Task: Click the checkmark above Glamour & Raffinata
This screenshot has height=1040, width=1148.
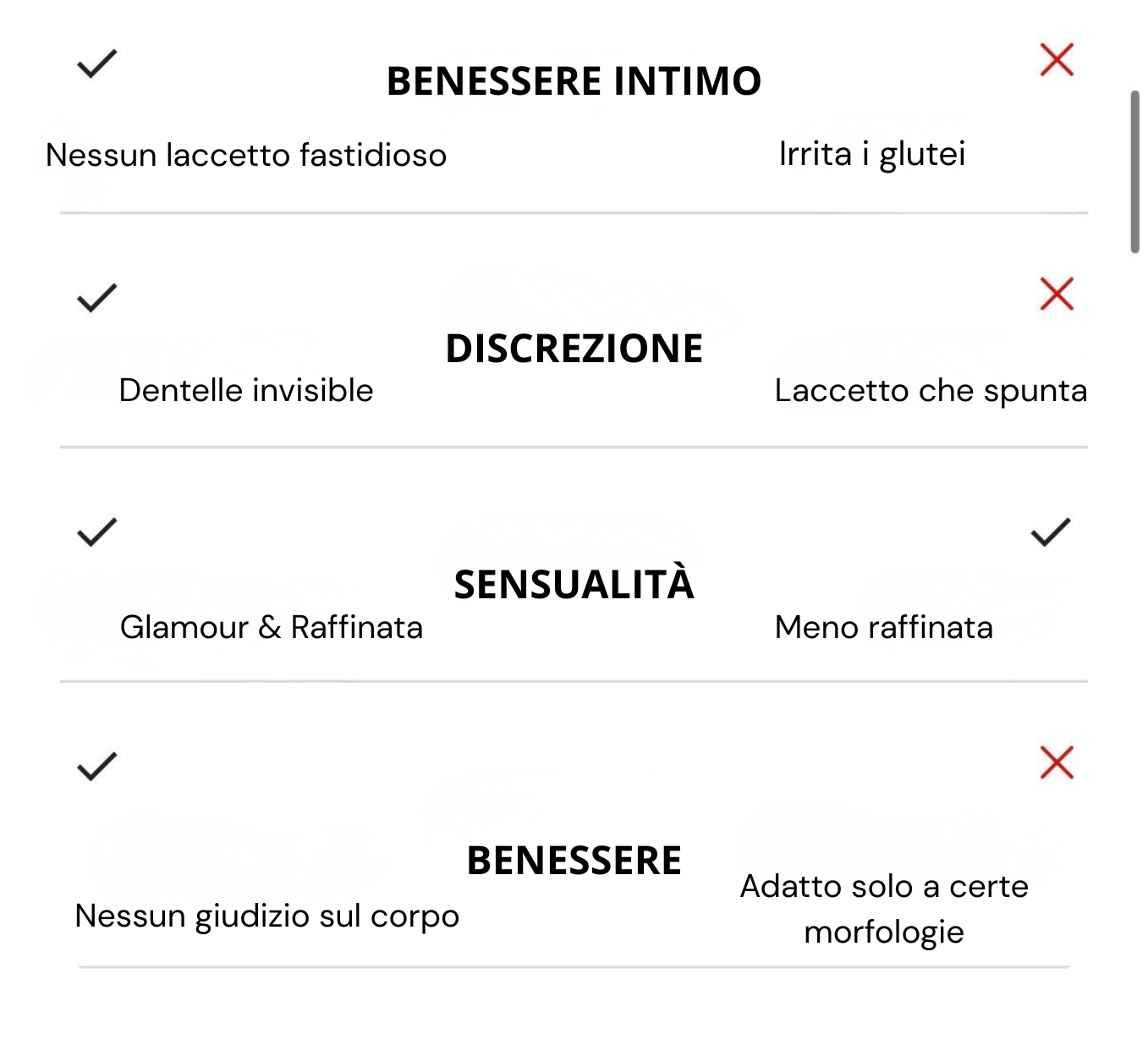Action: (96, 532)
